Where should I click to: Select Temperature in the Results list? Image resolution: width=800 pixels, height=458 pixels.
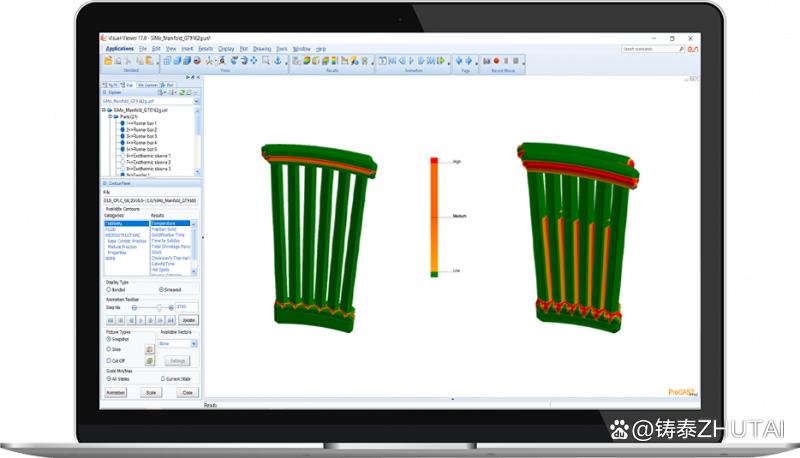tap(170, 223)
